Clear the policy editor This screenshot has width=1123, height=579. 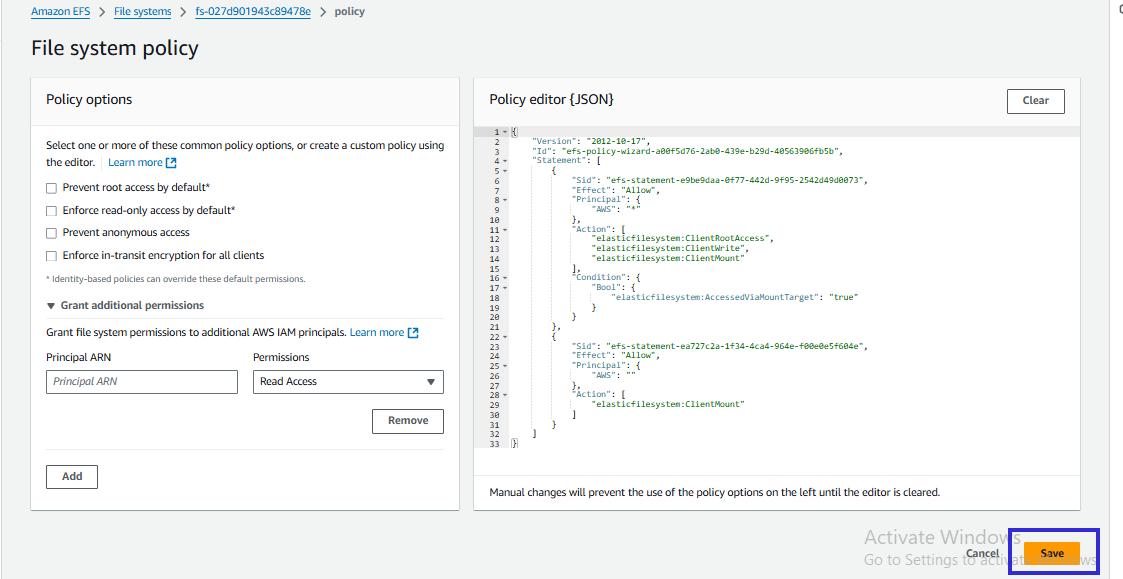[x=1036, y=101]
